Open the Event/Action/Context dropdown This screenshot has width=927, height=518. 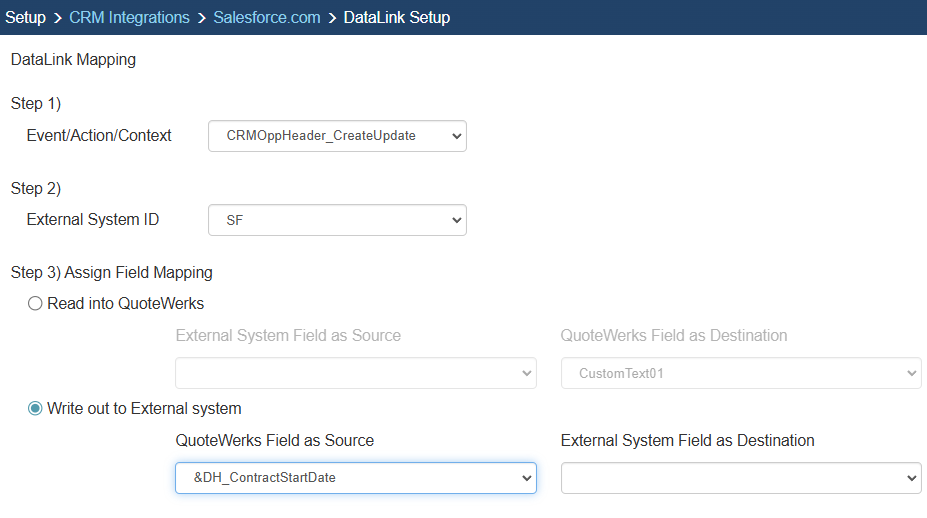click(x=336, y=136)
